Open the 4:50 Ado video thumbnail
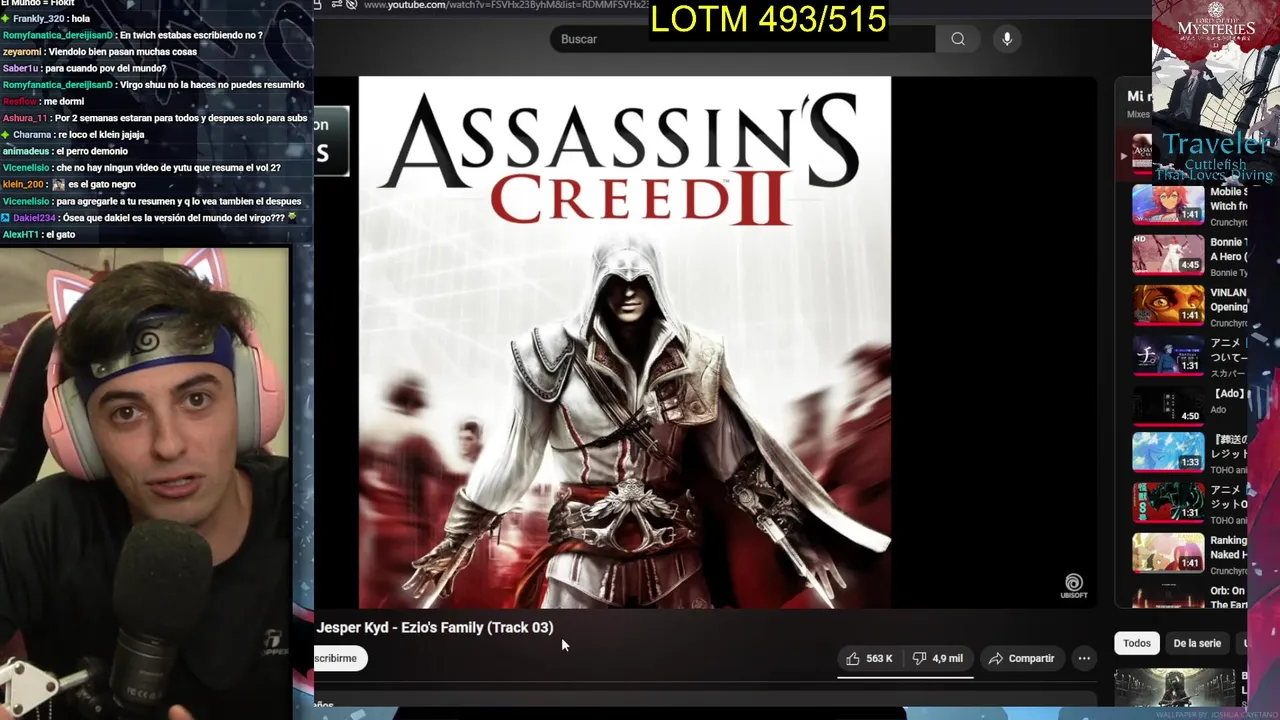 1168,404
